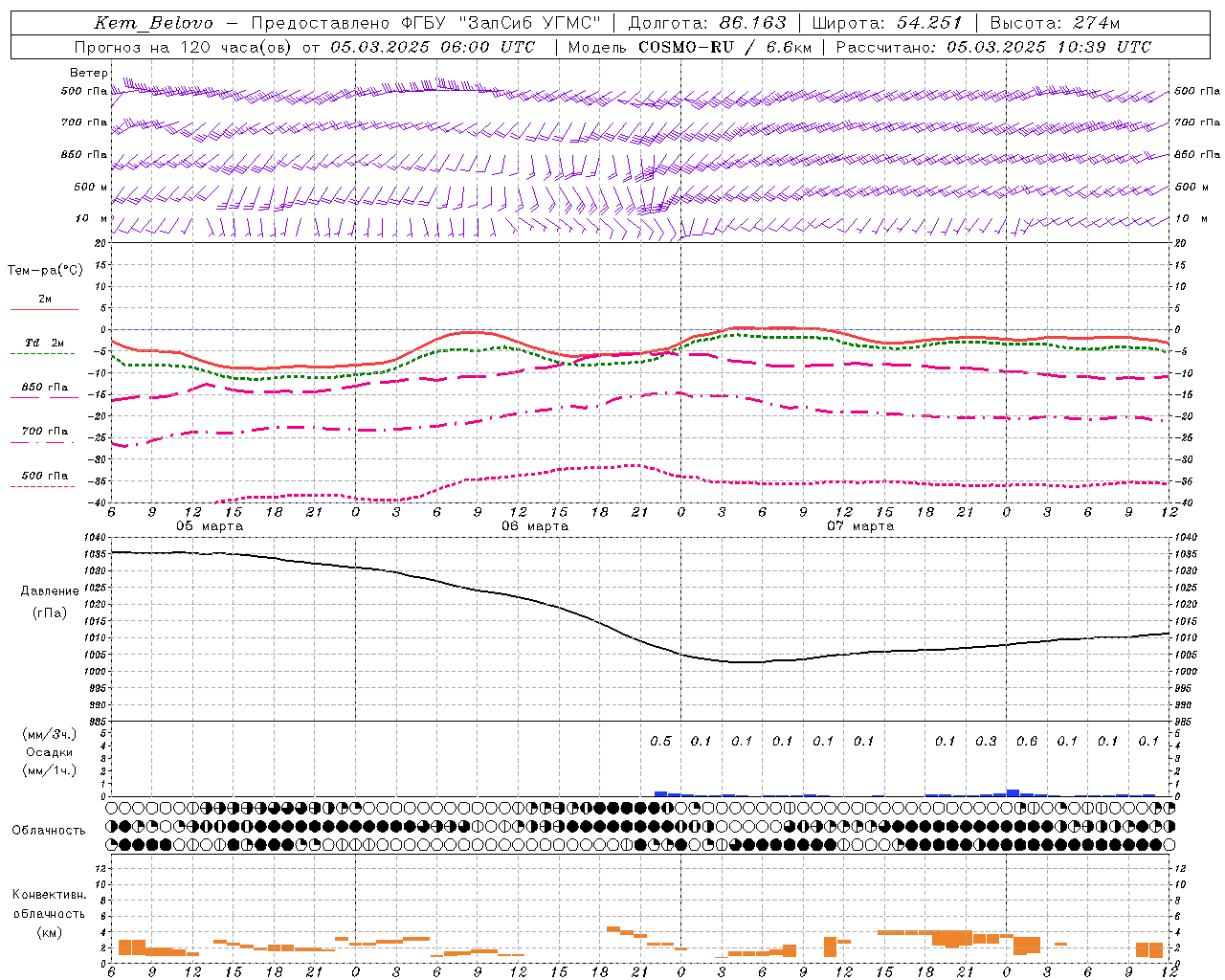Click the 07 марта date label
Screen dimensions: 1225x980
860,525
